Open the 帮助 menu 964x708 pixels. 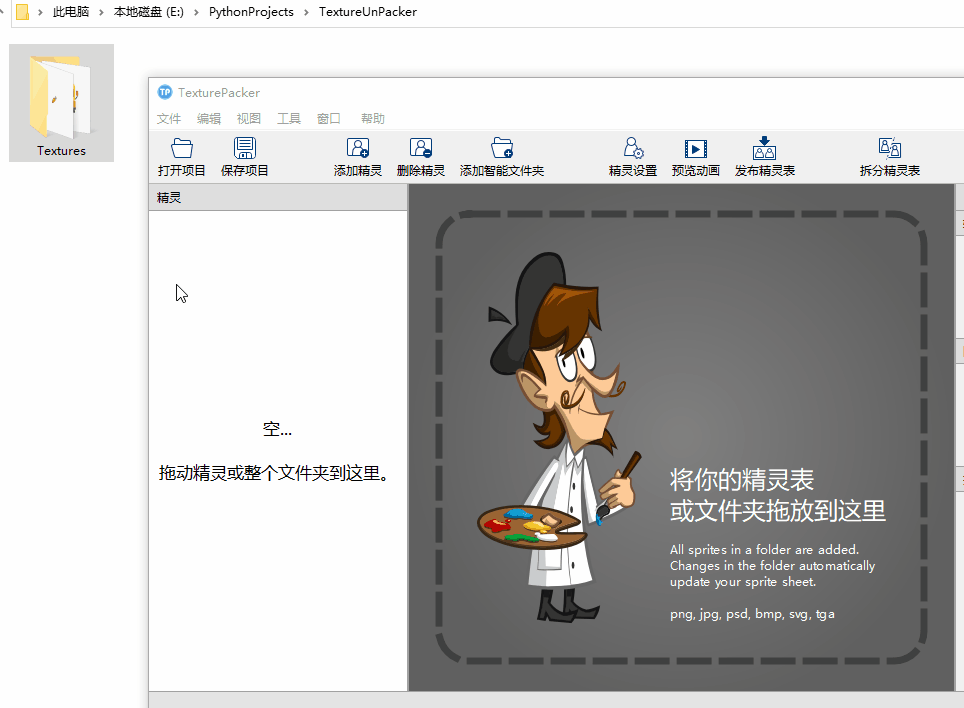pyautogui.click(x=373, y=119)
